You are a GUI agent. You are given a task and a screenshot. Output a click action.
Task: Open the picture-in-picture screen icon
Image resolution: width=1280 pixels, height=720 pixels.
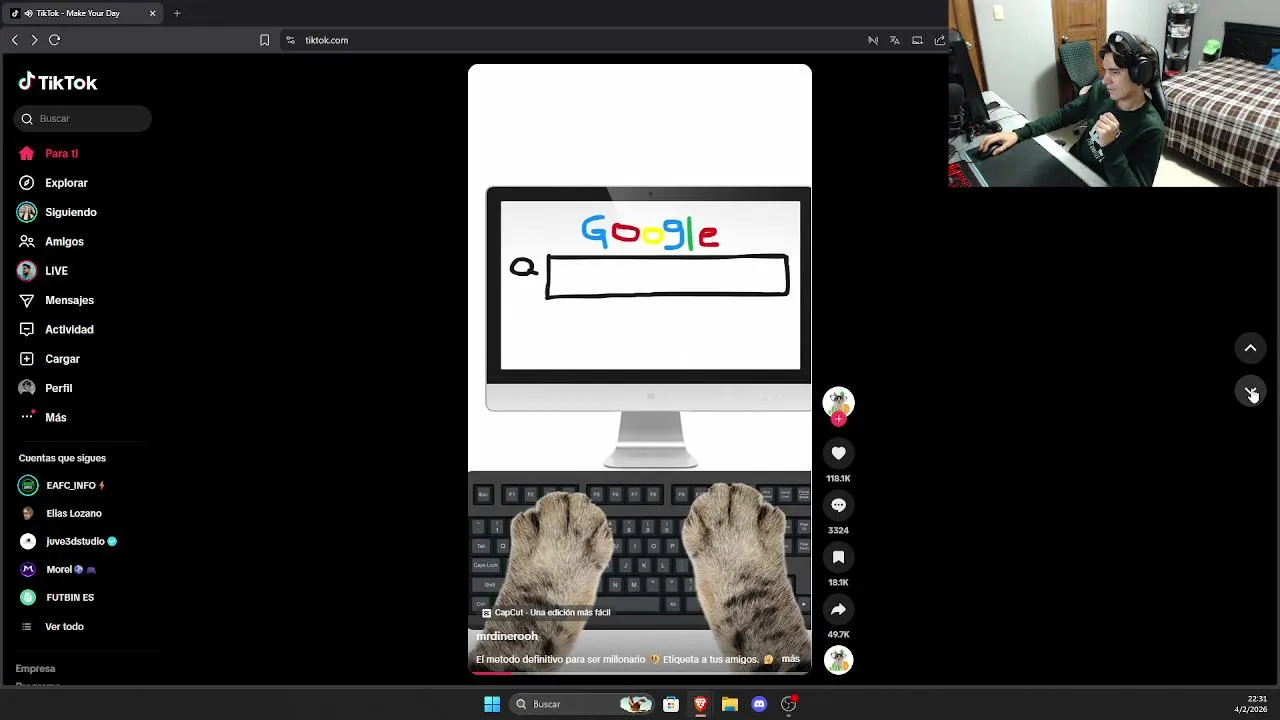917,40
